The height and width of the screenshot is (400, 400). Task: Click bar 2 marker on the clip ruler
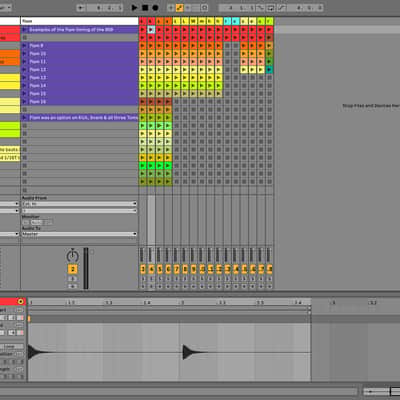(x=182, y=302)
